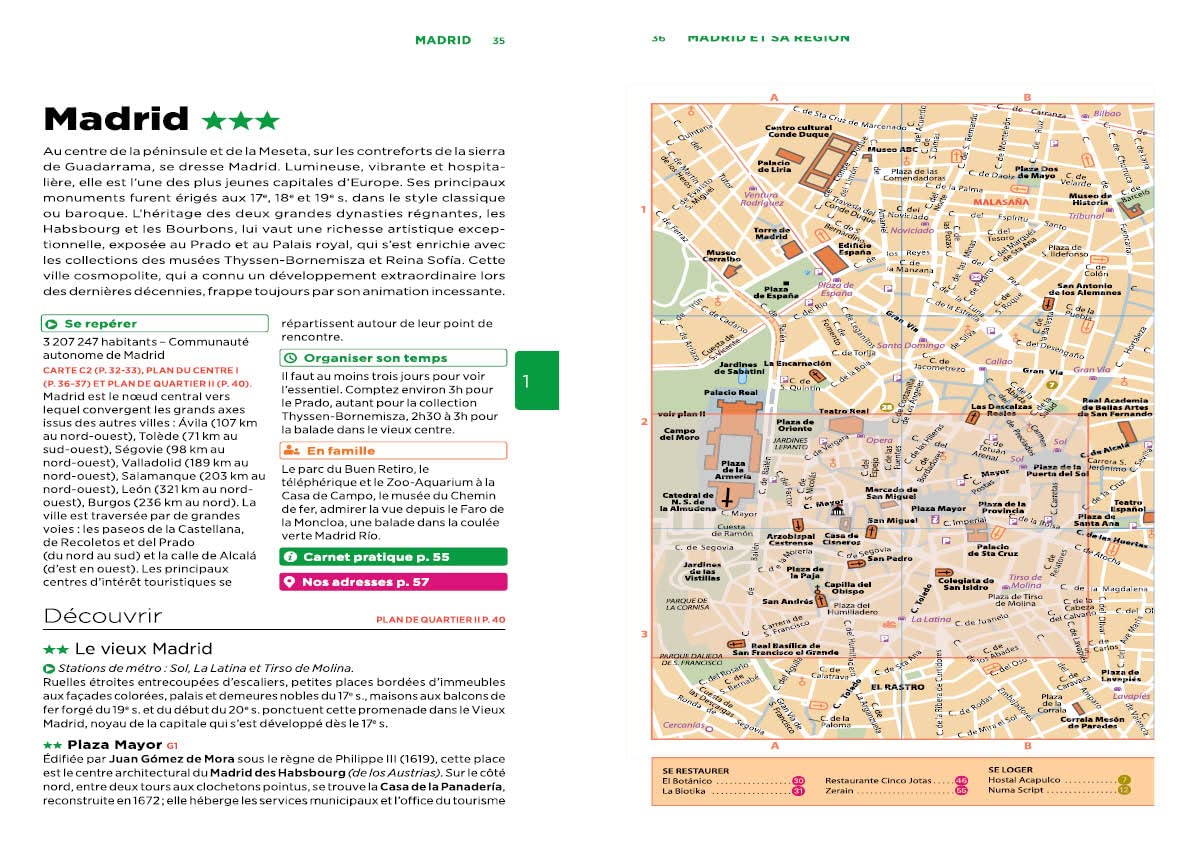The image size is (1191, 842).
Task: Click the "MADRID ET SA RÉGION" header
Action: point(768,36)
